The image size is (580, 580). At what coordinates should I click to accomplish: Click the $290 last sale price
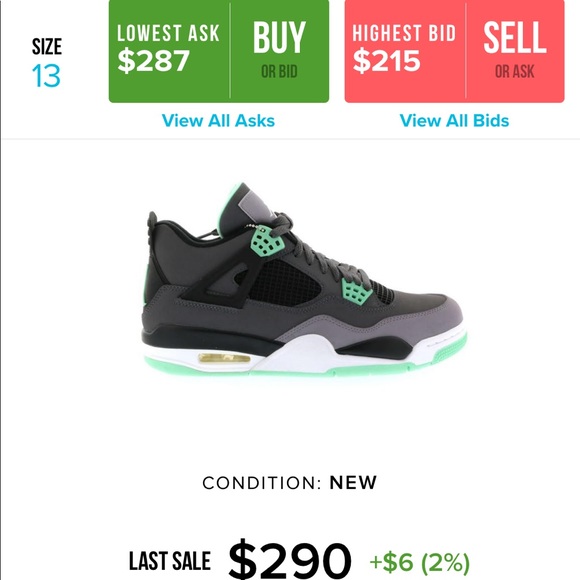coord(289,559)
